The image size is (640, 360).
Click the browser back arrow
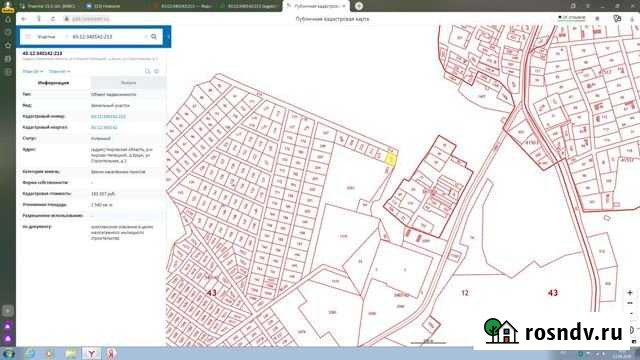(24, 19)
